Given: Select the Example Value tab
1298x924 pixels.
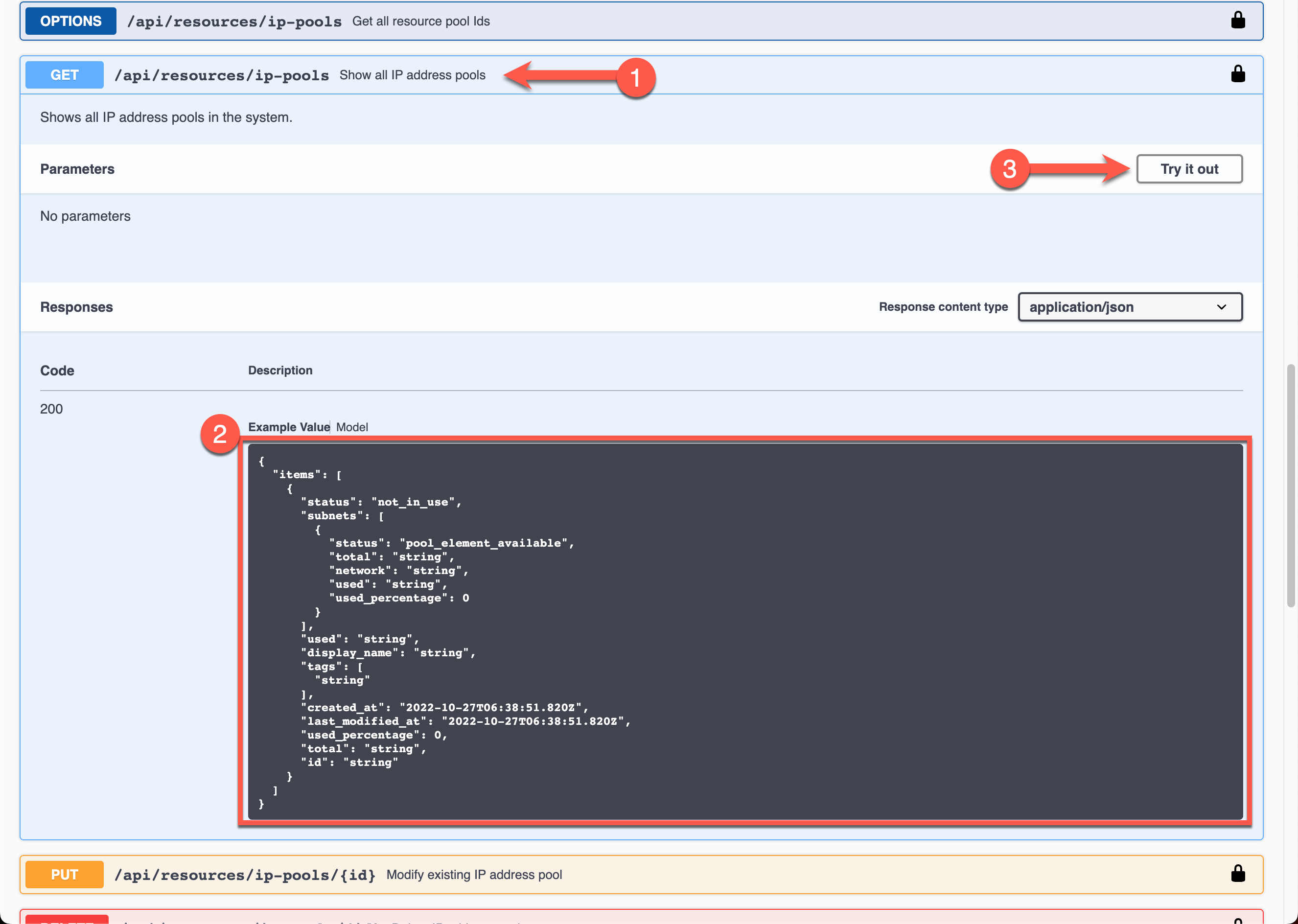Looking at the screenshot, I should click(288, 427).
